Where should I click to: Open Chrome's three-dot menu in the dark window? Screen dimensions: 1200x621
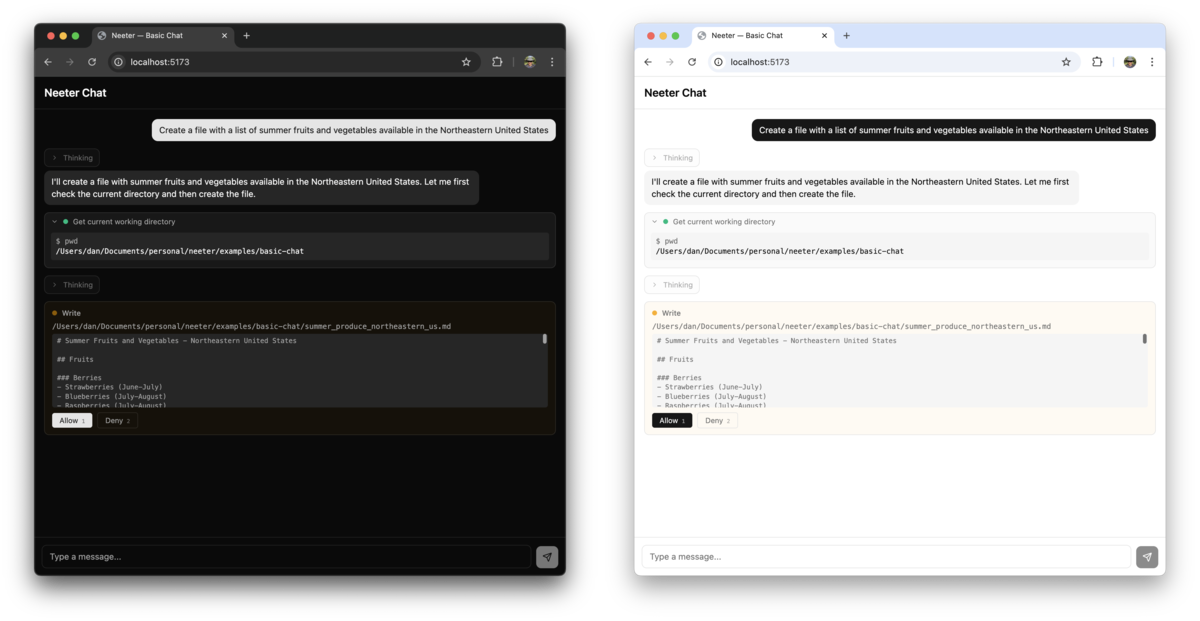pos(552,62)
